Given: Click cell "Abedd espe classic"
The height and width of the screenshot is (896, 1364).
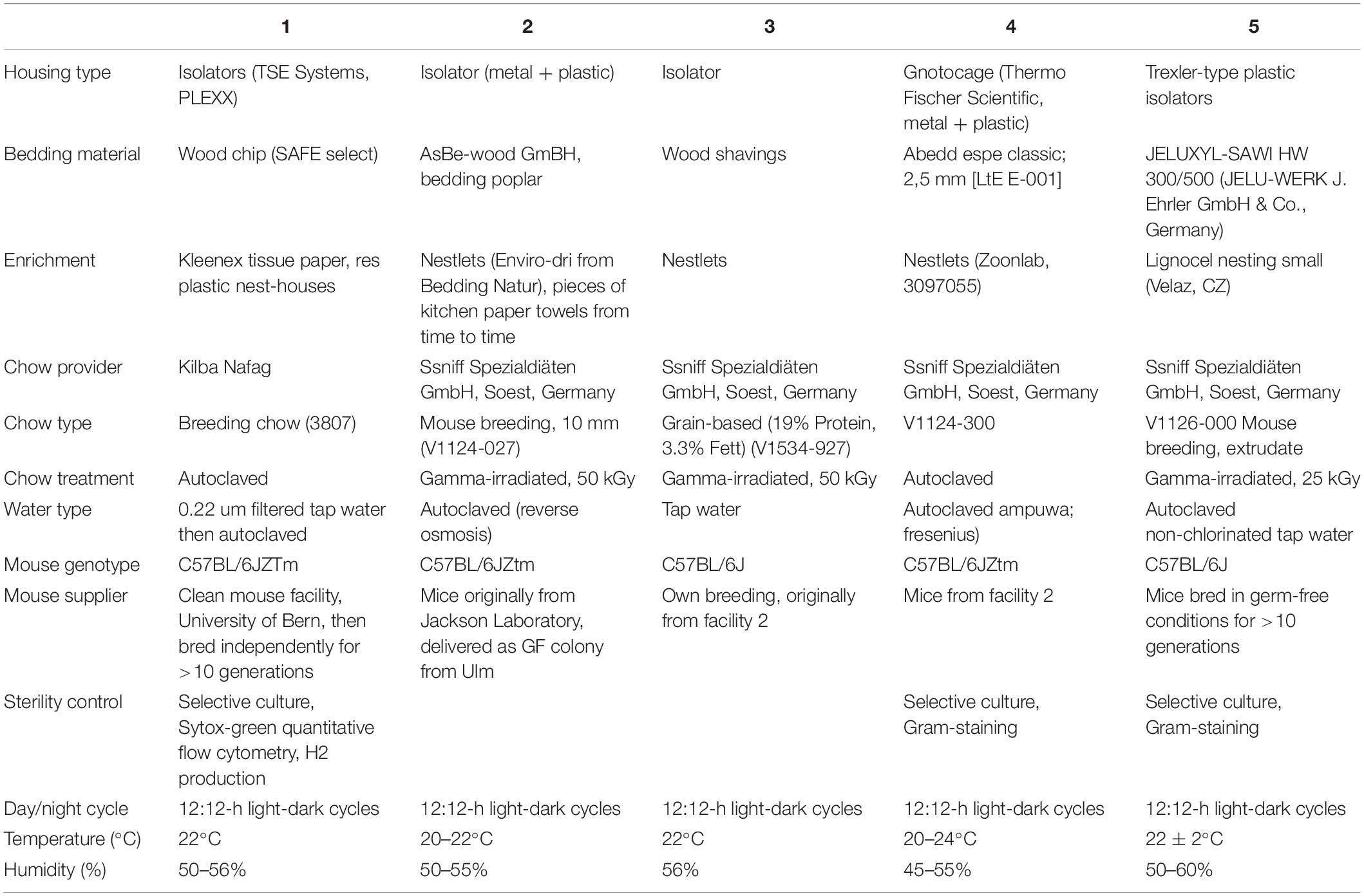Looking at the screenshot, I should tap(985, 167).
